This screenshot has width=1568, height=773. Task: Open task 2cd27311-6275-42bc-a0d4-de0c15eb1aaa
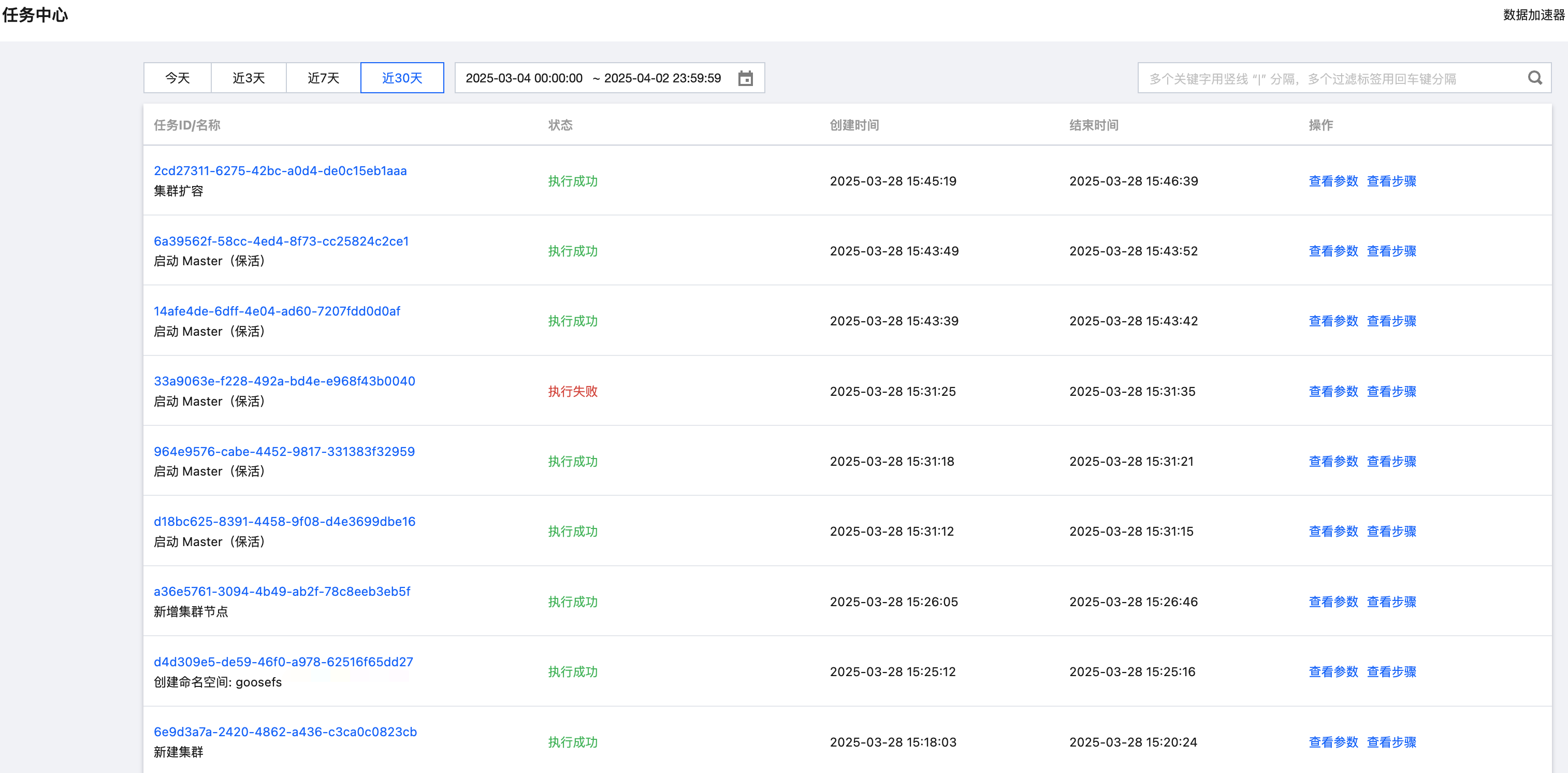pos(280,170)
